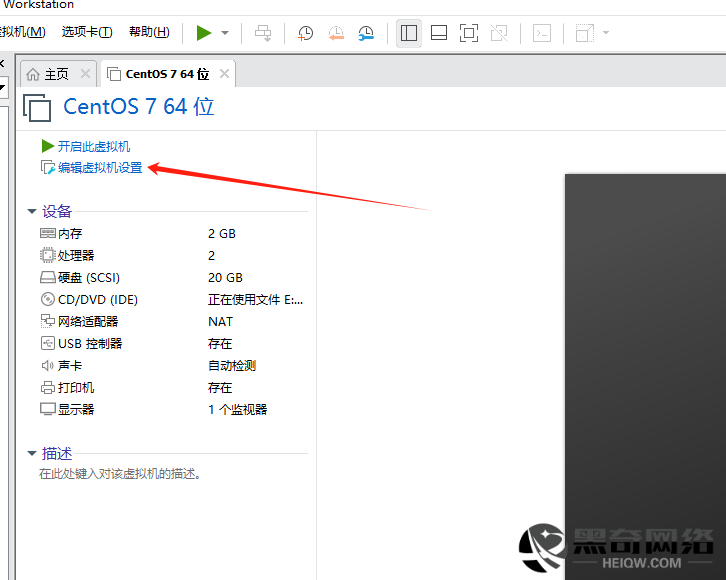Open the 帮助 menu
This screenshot has height=580, width=726.
click(x=149, y=32)
